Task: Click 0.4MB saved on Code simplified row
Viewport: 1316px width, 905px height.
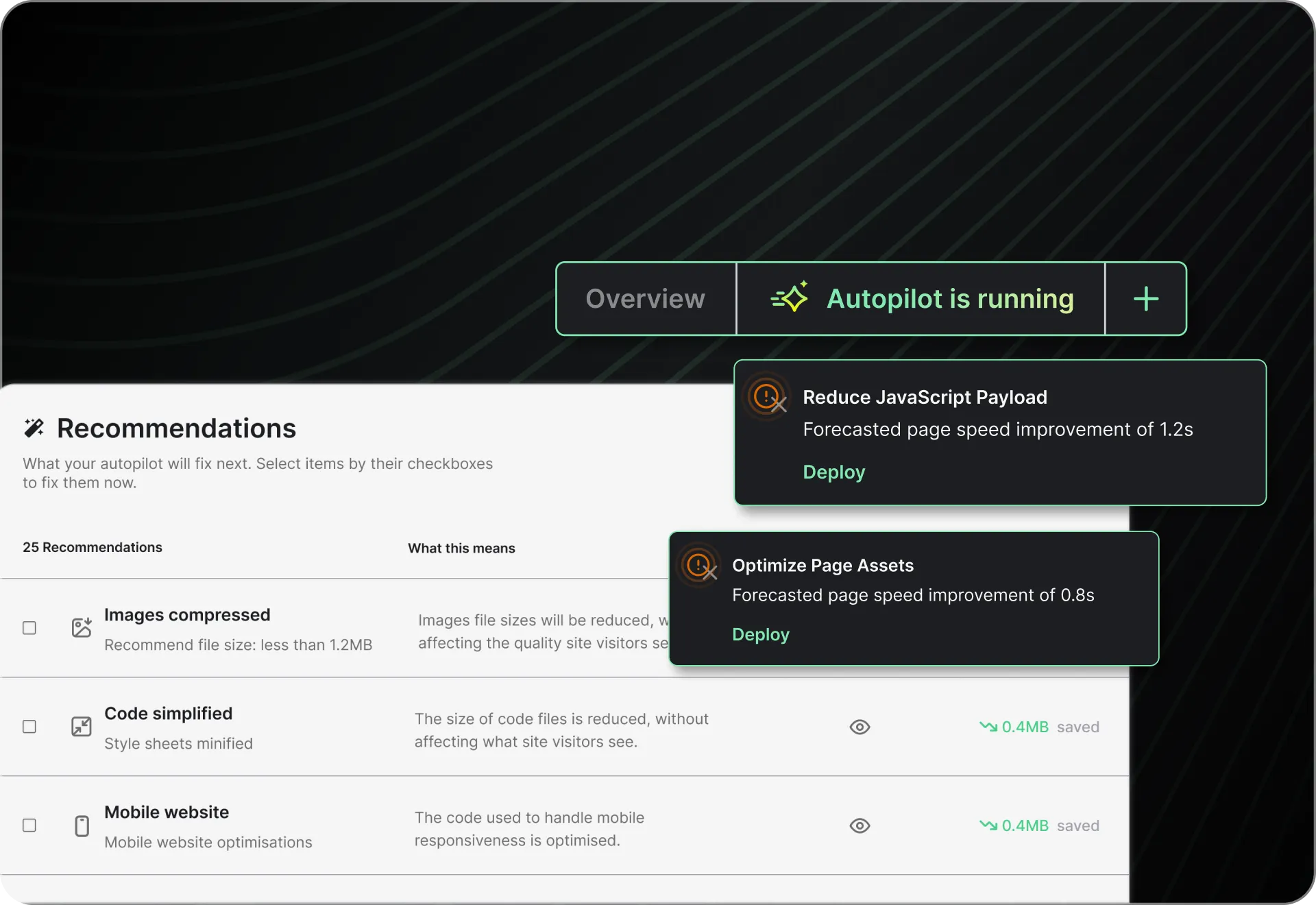Action: [1039, 727]
